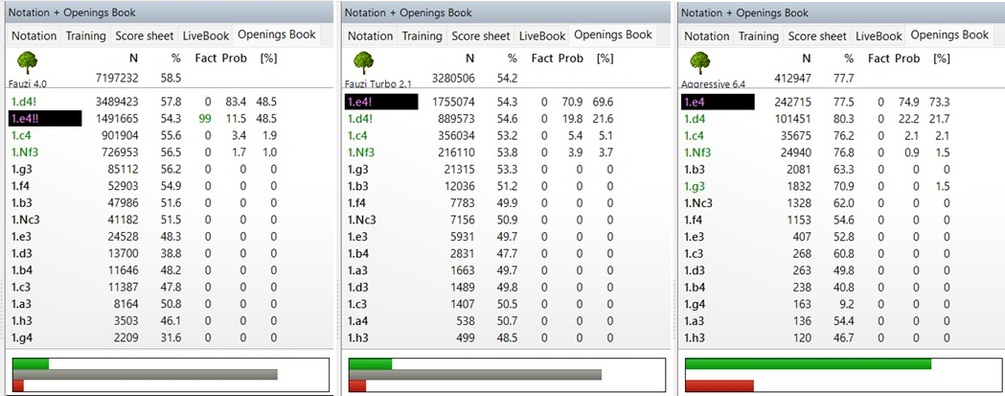
Task: Click total games 412947 in Aggressive 6.4
Action: tap(792, 78)
